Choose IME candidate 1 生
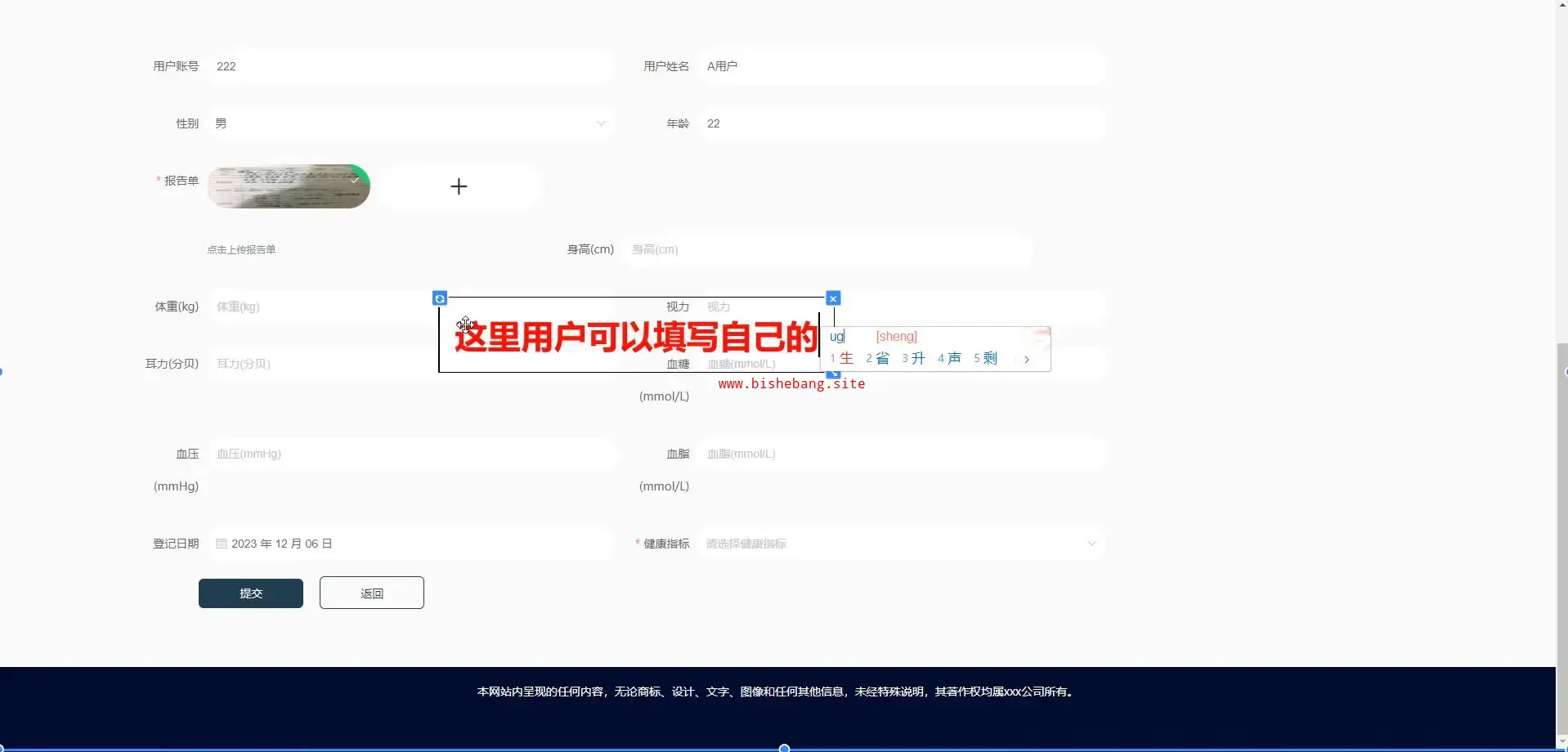This screenshot has height=752, width=1568. tap(841, 358)
